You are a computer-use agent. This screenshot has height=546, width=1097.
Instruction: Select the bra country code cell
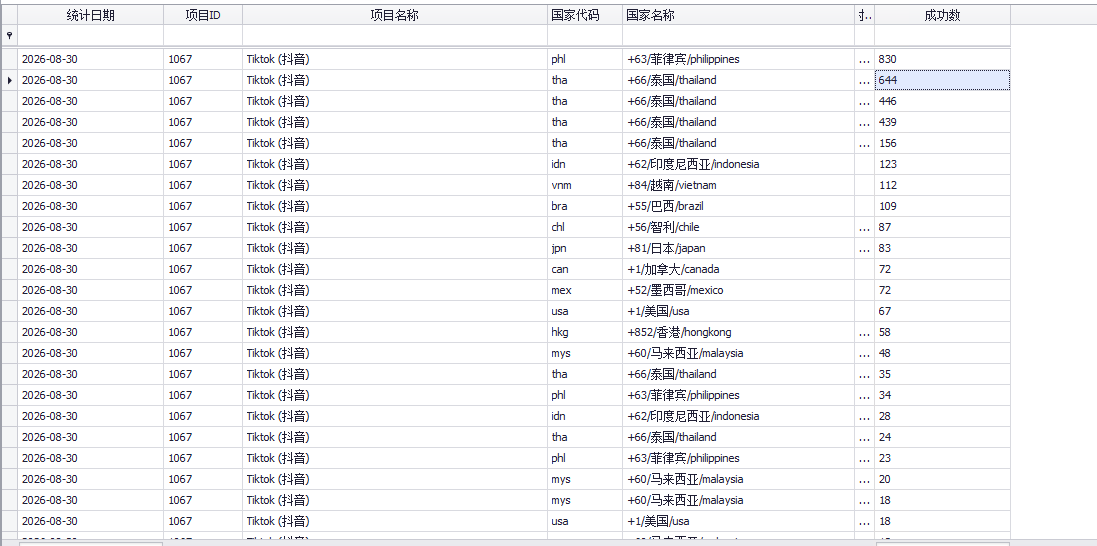coord(586,206)
